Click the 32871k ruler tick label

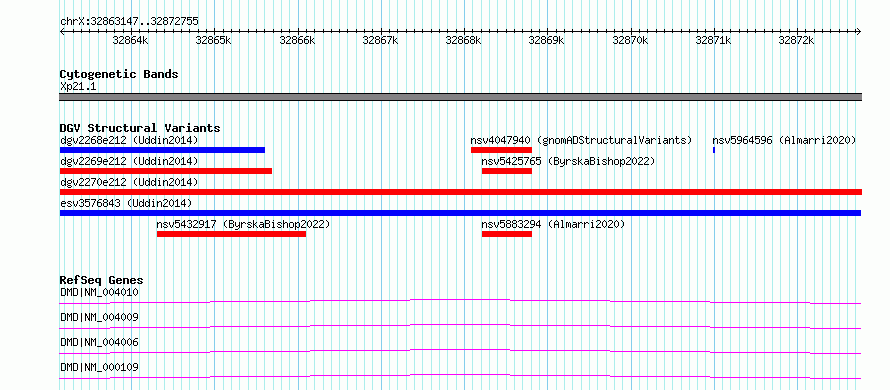(713, 41)
